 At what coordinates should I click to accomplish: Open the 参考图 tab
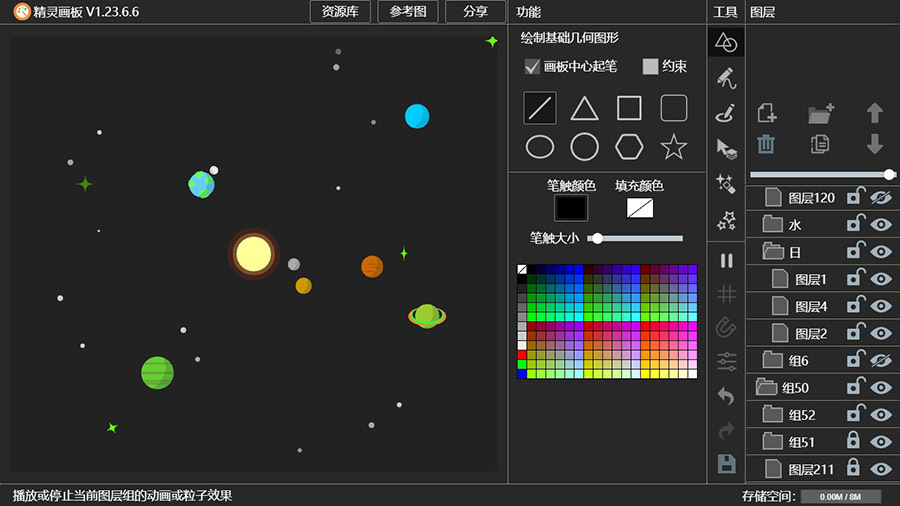[x=408, y=12]
